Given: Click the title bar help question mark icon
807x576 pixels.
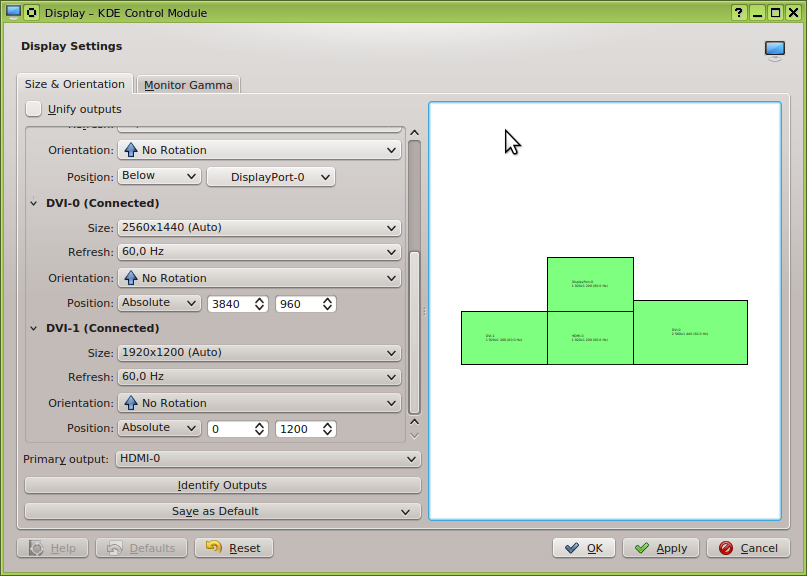Looking at the screenshot, I should click(x=738, y=13).
